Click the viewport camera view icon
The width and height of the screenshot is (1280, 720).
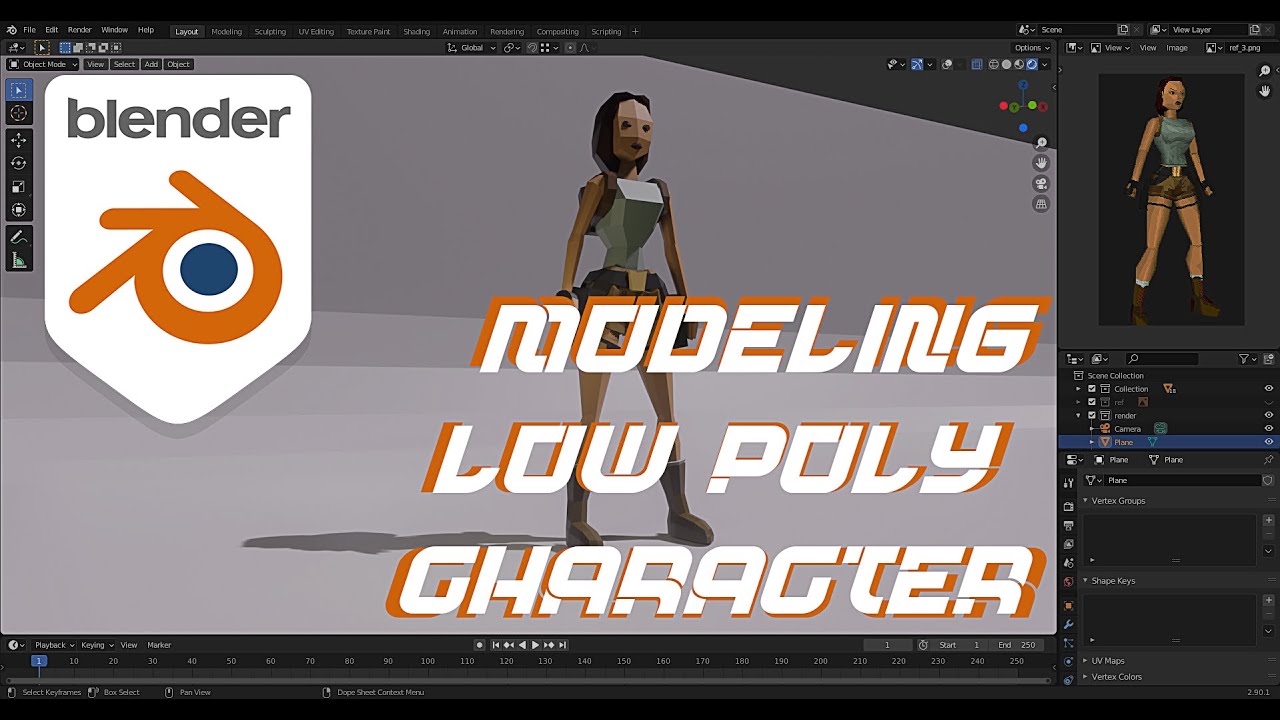click(1041, 184)
